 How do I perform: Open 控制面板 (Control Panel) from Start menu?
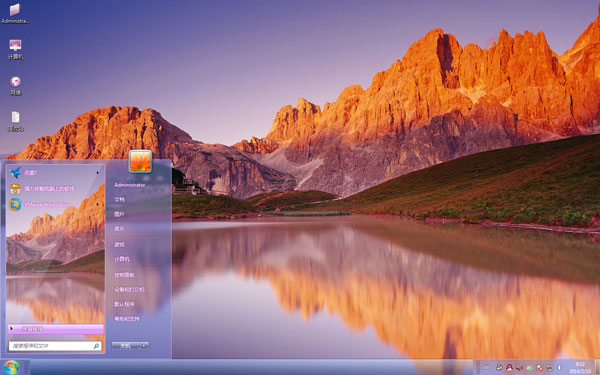tap(124, 275)
